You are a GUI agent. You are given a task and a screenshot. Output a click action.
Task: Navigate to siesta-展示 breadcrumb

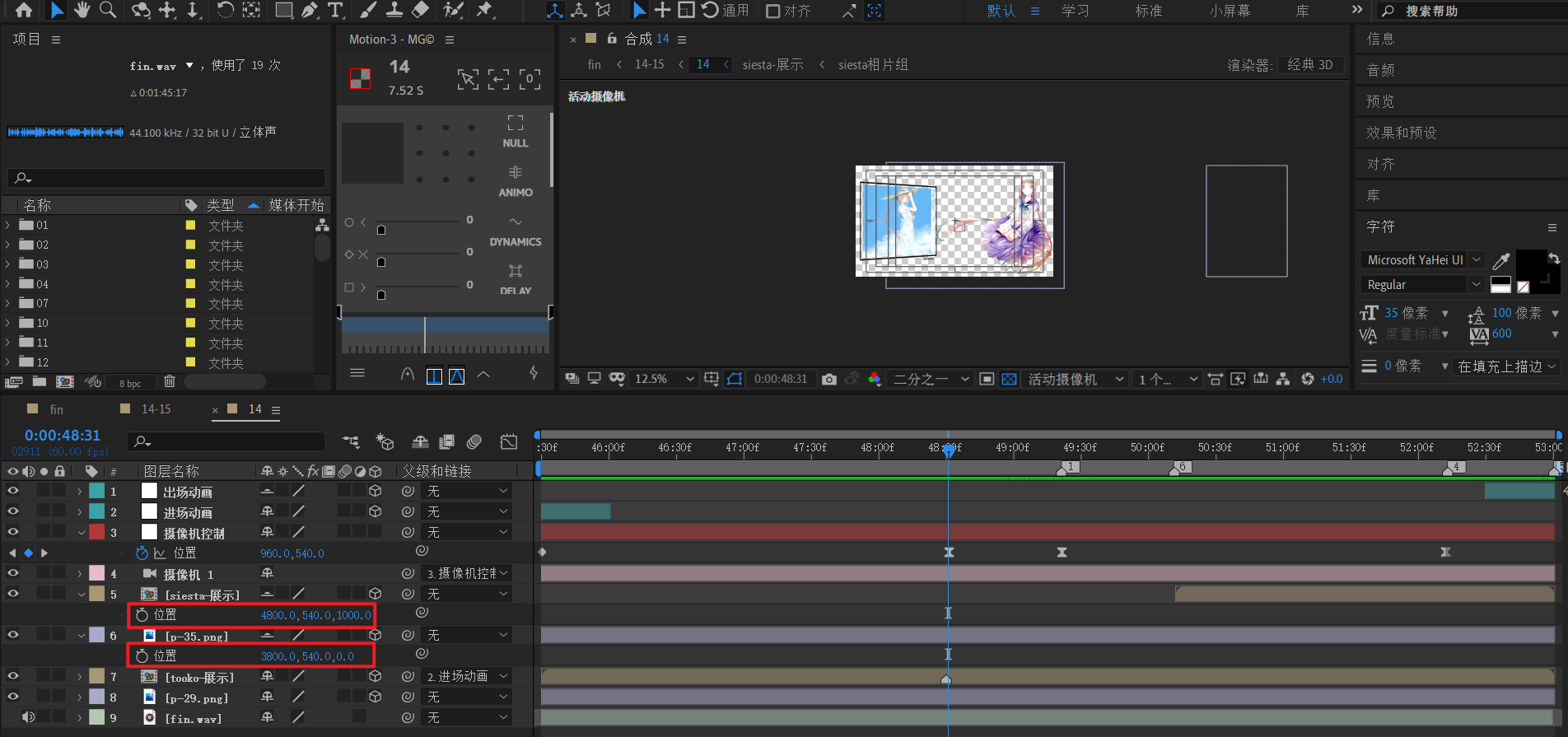[x=772, y=64]
